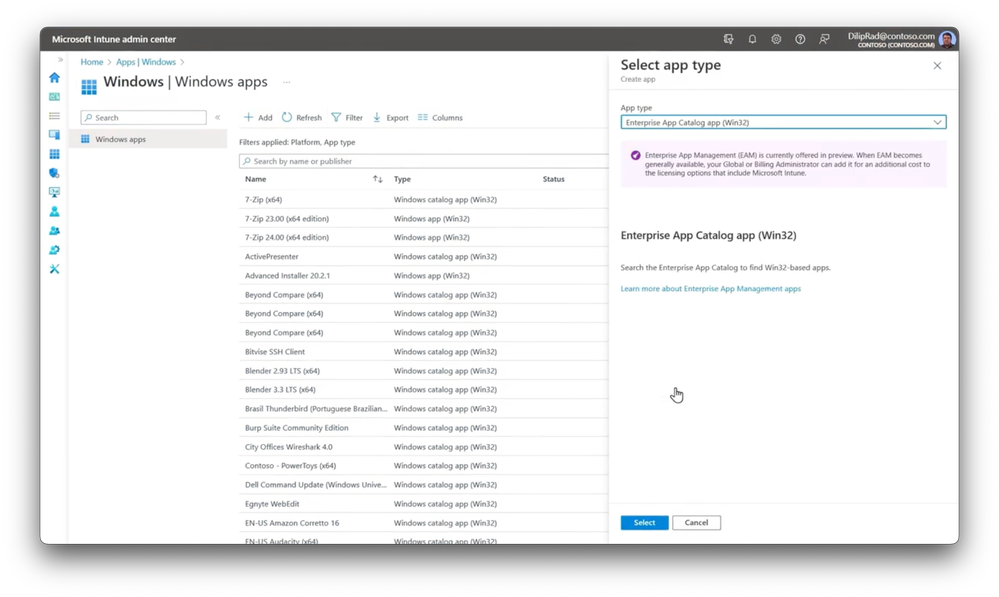
Task: Open Advanced Installer 20.2.1 app
Action: (287, 275)
